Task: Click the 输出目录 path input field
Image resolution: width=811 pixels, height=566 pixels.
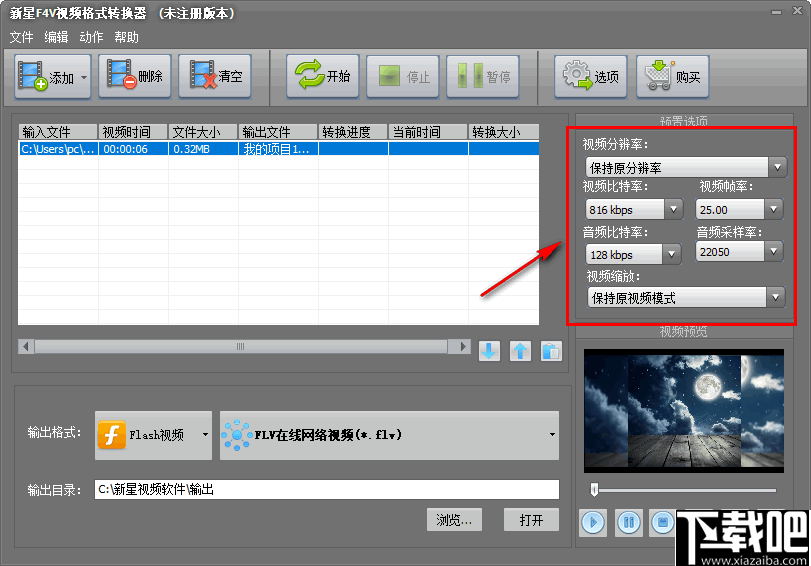Action: pos(327,489)
